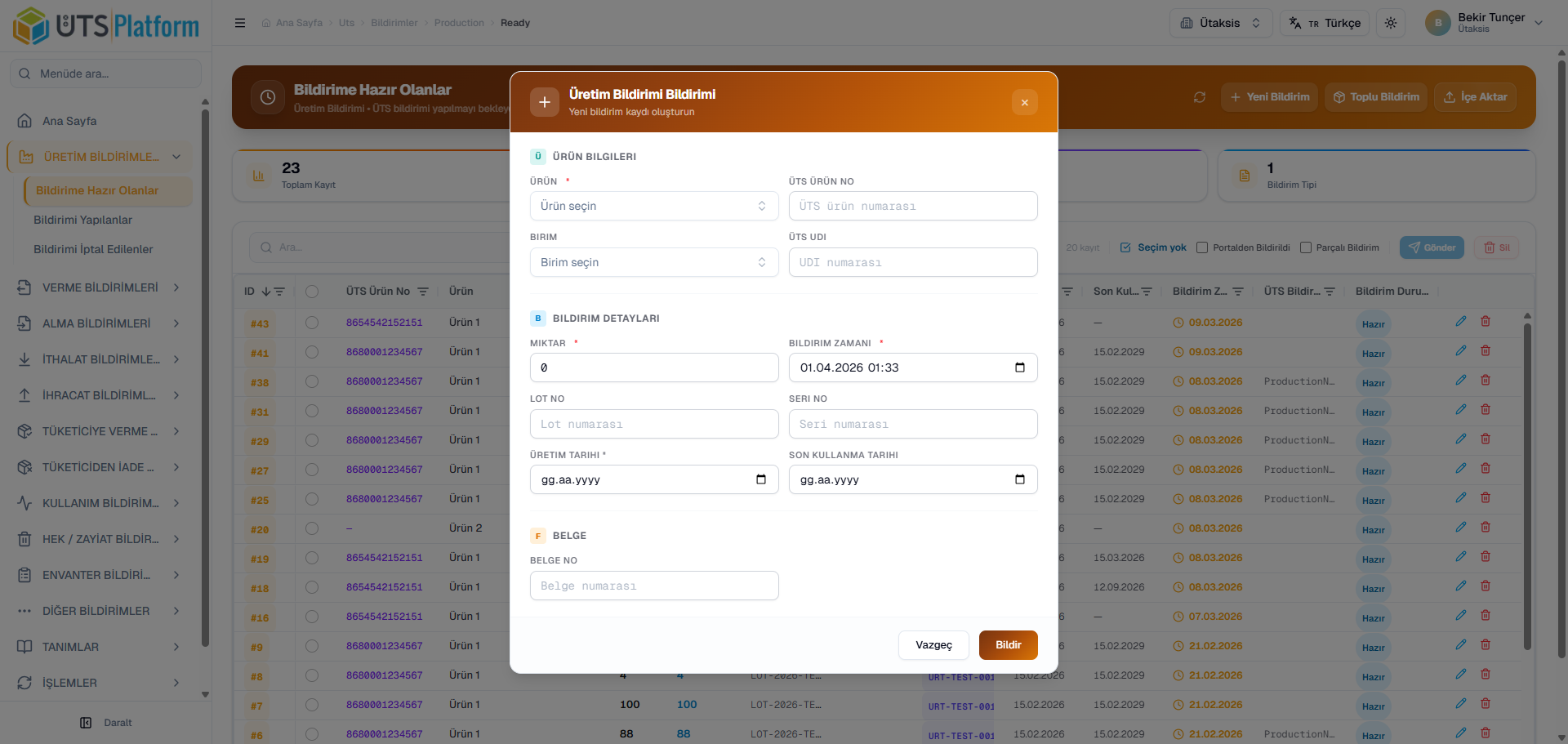Click trash delete icon for row #41
This screenshot has width=1568, height=744.
coord(1486,351)
